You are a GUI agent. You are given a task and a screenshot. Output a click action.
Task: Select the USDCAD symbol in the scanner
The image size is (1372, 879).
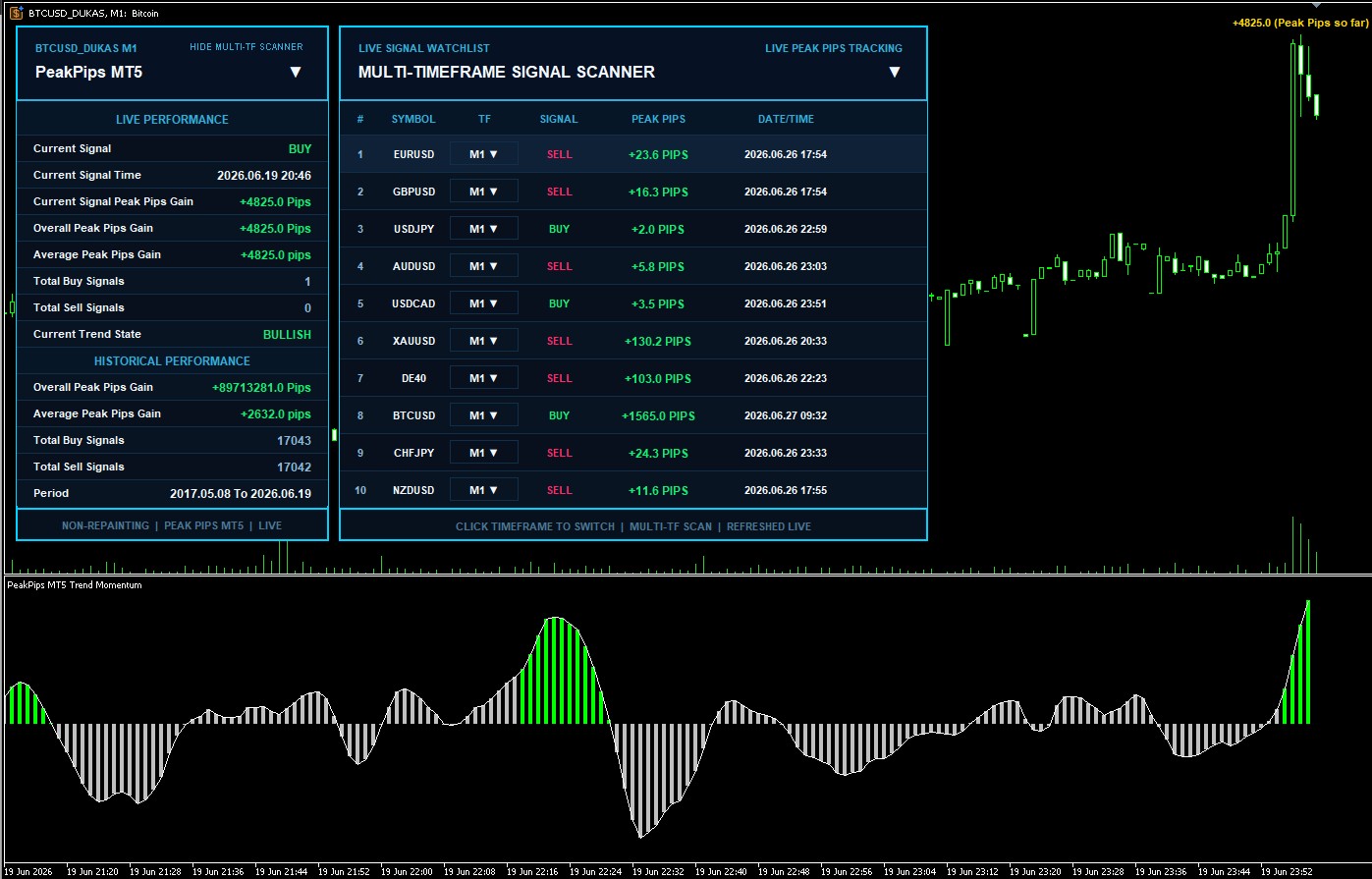pyautogui.click(x=413, y=303)
